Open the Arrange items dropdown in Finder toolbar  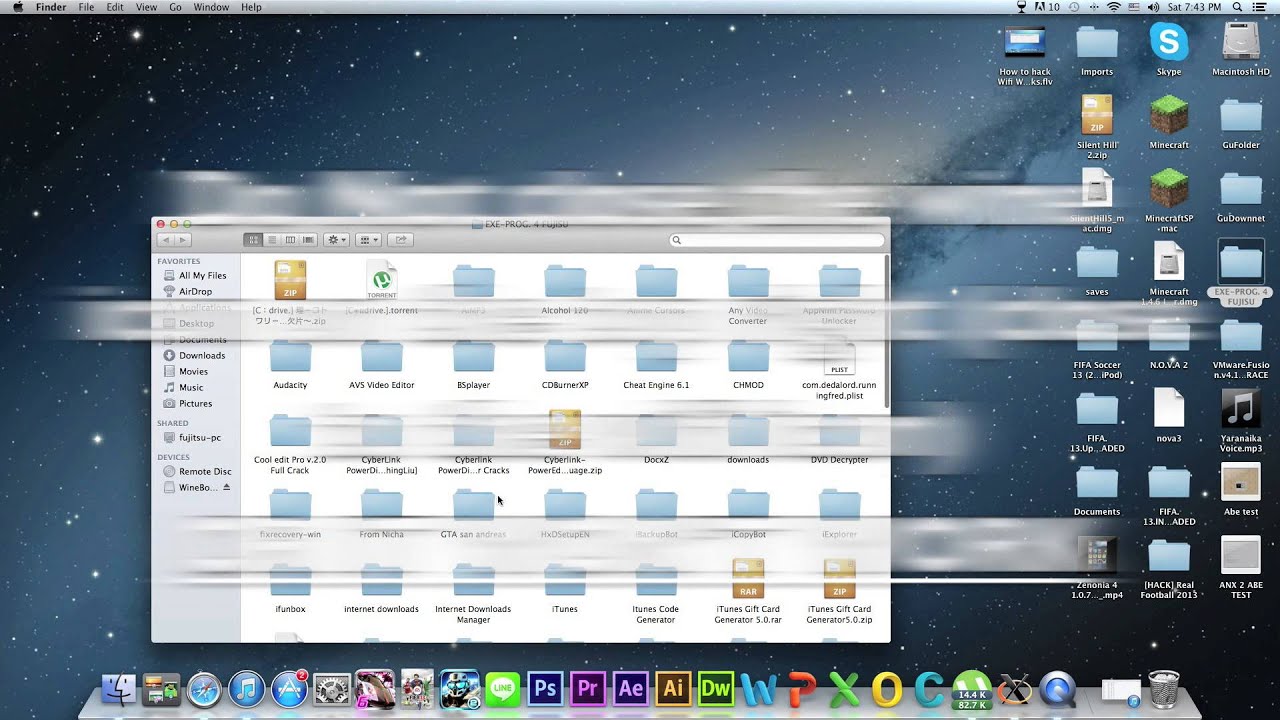(x=369, y=240)
